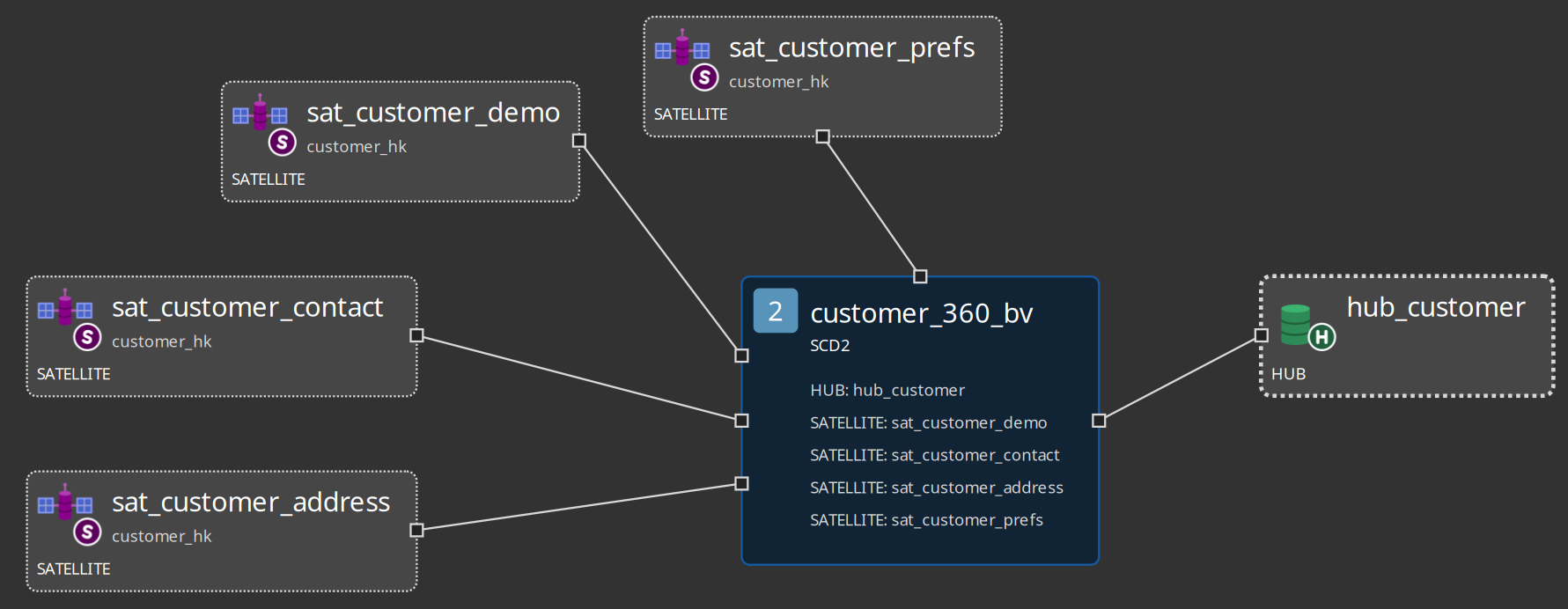The width and height of the screenshot is (1568, 609).
Task: Click the sat_customer_prefs satellite icon
Action: pos(682,48)
